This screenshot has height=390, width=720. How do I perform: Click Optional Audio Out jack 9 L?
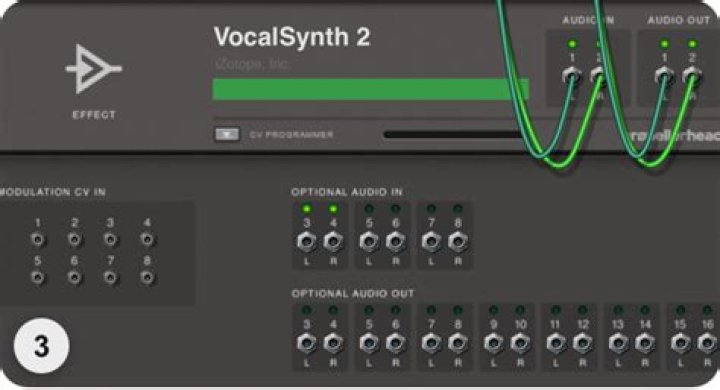(x=494, y=343)
